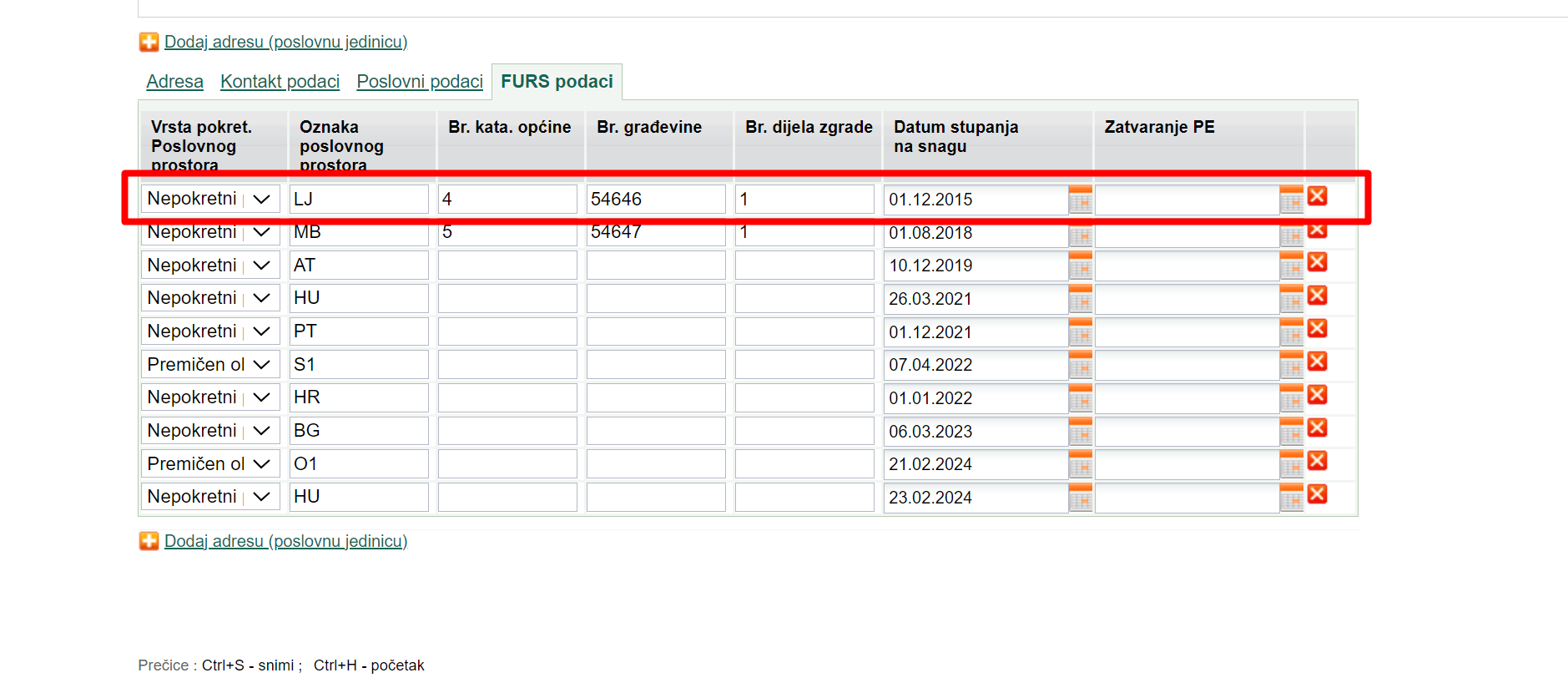This screenshot has width=1568, height=688.
Task: Open Zatvaranje PE calendar in LJ row
Action: (1291, 200)
